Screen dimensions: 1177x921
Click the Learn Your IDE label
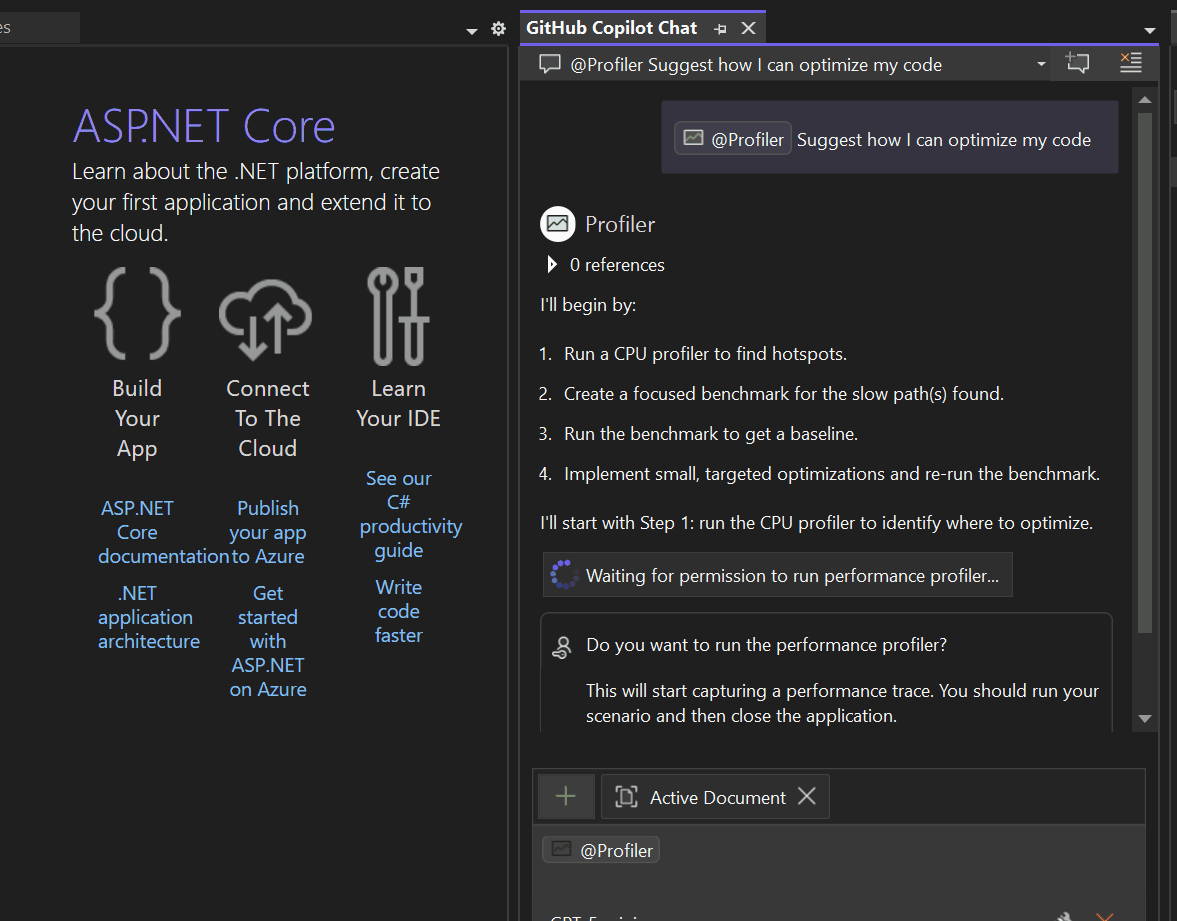[x=399, y=403]
